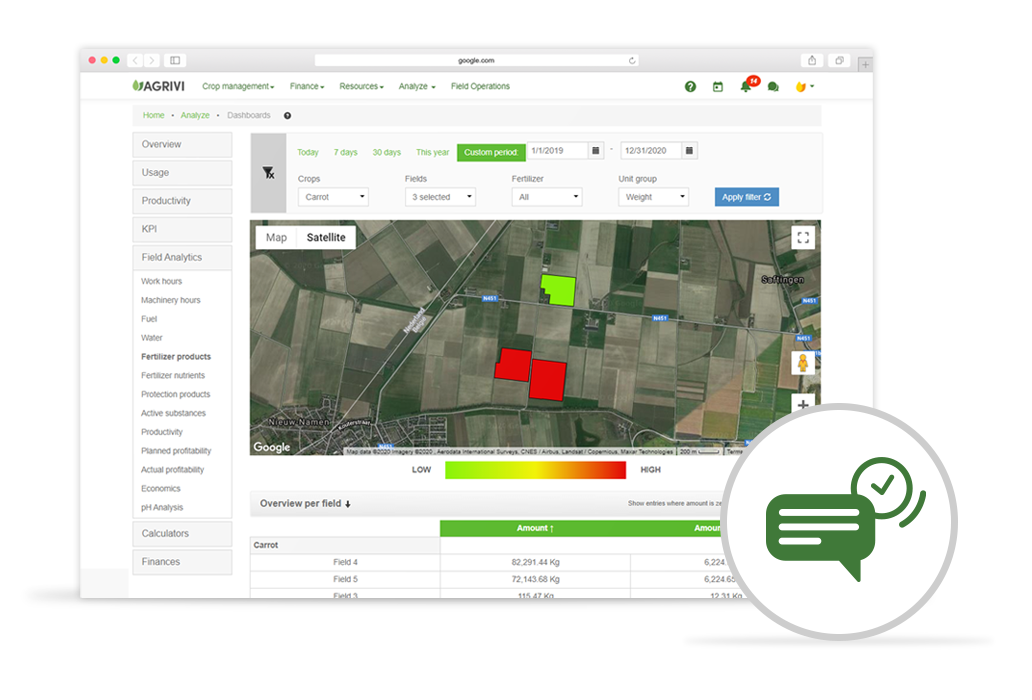Reload the page in address bar

(x=632, y=61)
